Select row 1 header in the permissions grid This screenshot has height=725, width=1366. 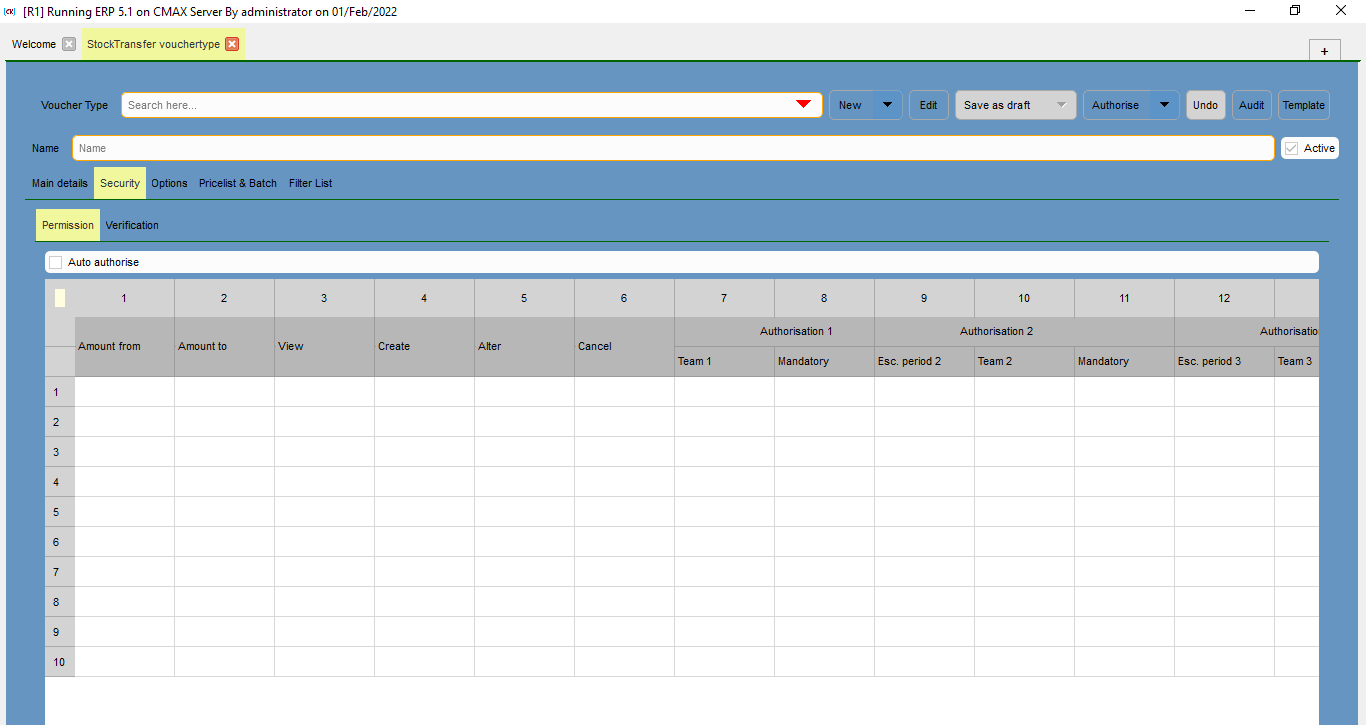click(x=59, y=392)
